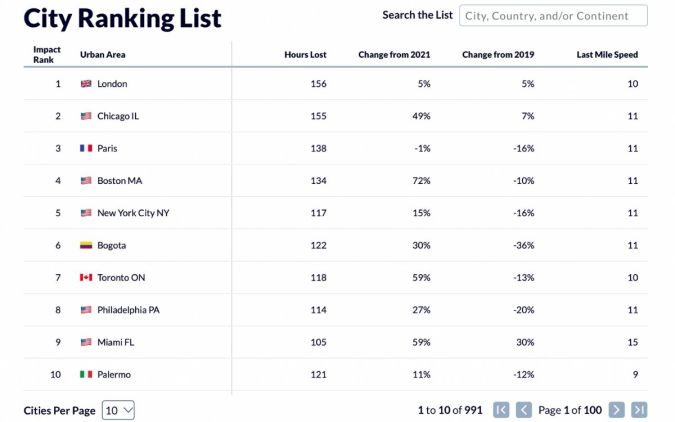Select the New York City NY entry
The height and width of the screenshot is (422, 675).
[133, 213]
